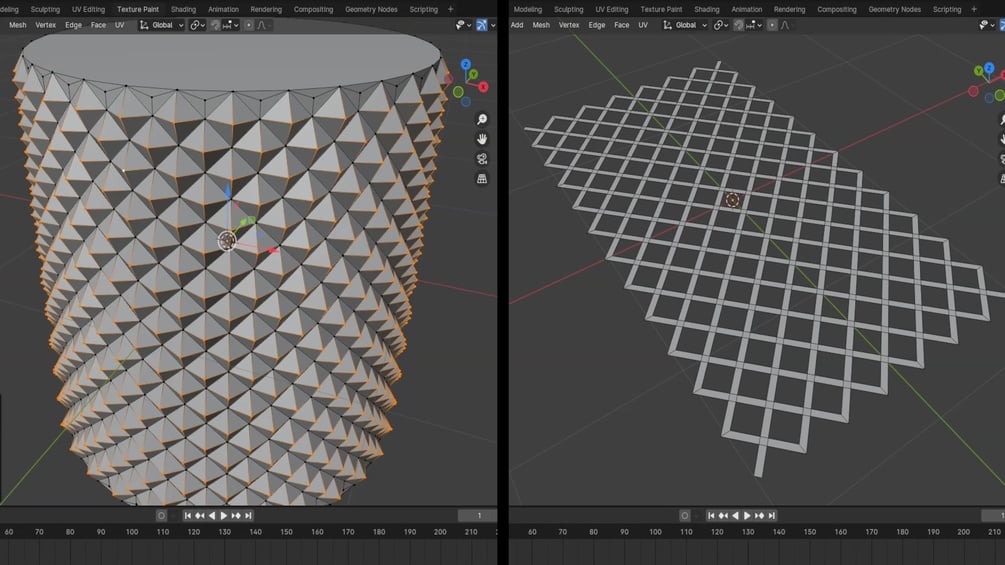This screenshot has width=1005, height=565.
Task: Open UV Editing tab in left window
Action: 88,9
